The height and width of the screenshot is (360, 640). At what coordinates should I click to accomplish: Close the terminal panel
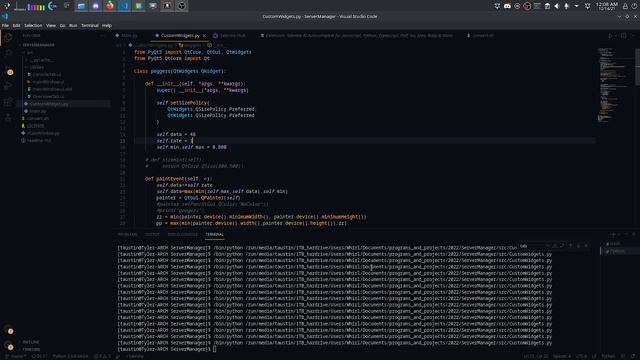coord(634,234)
